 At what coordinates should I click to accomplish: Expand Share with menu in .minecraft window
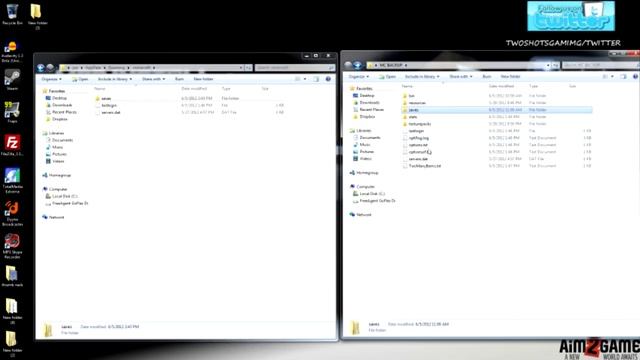coord(153,79)
